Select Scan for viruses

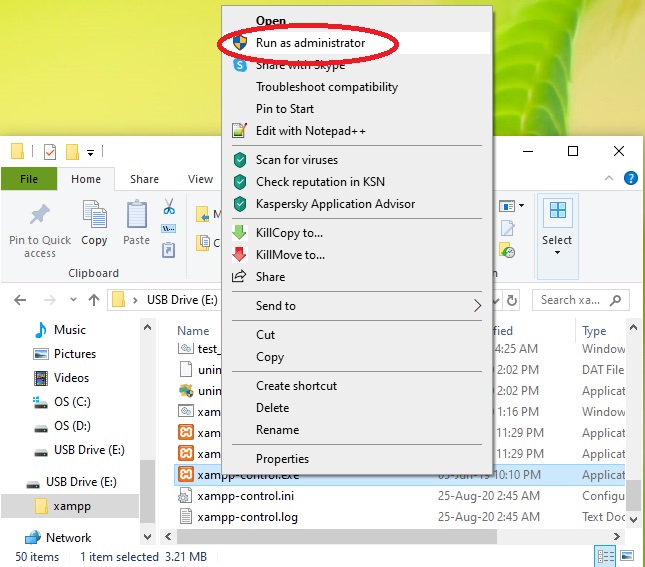297,160
